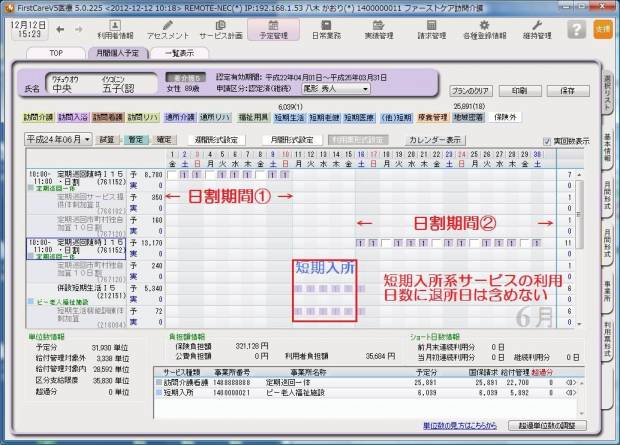Screen dimensions: 620x445
Task: Select the 予定管理 toolbar icon
Action: tap(275, 27)
